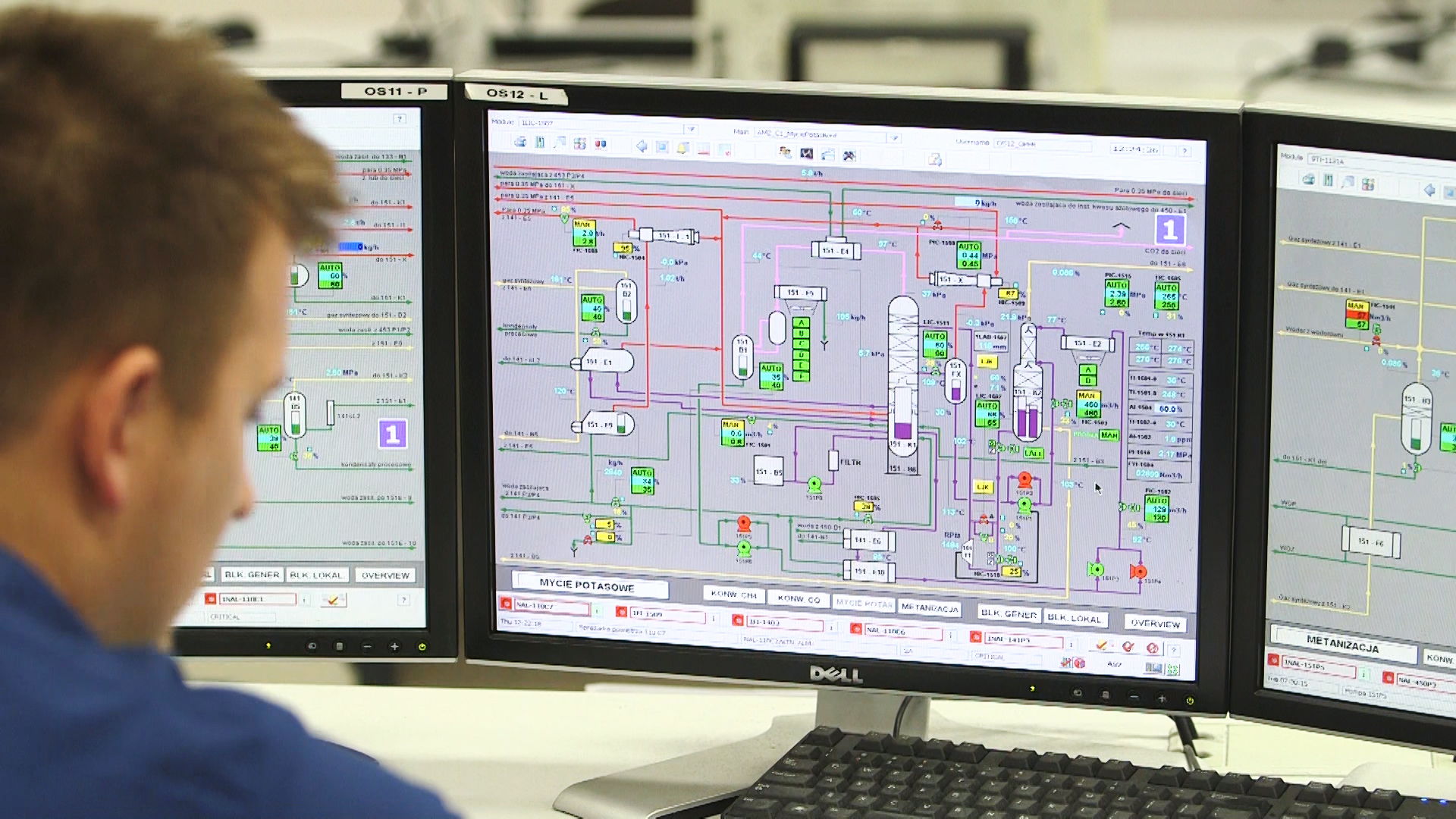Click the back arrow navigation icon

[x=642, y=146]
